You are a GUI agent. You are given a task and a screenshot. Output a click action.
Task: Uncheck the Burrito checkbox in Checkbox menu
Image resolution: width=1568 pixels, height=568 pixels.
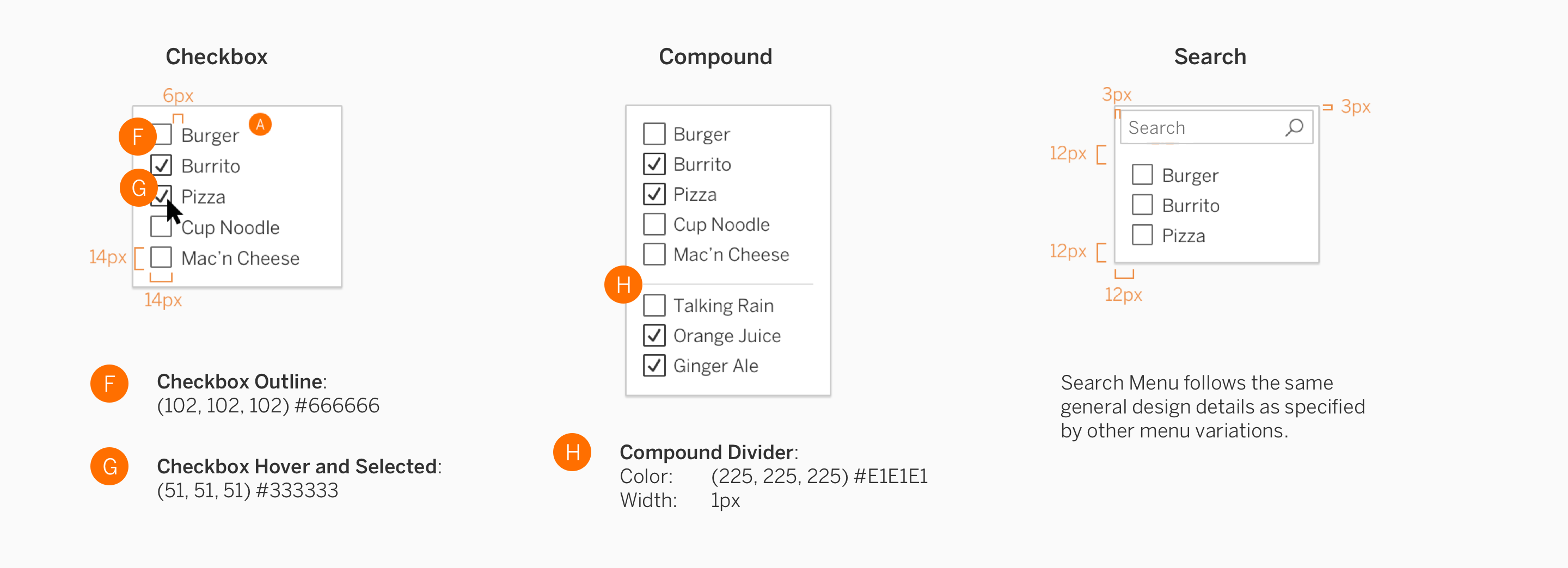click(x=161, y=165)
